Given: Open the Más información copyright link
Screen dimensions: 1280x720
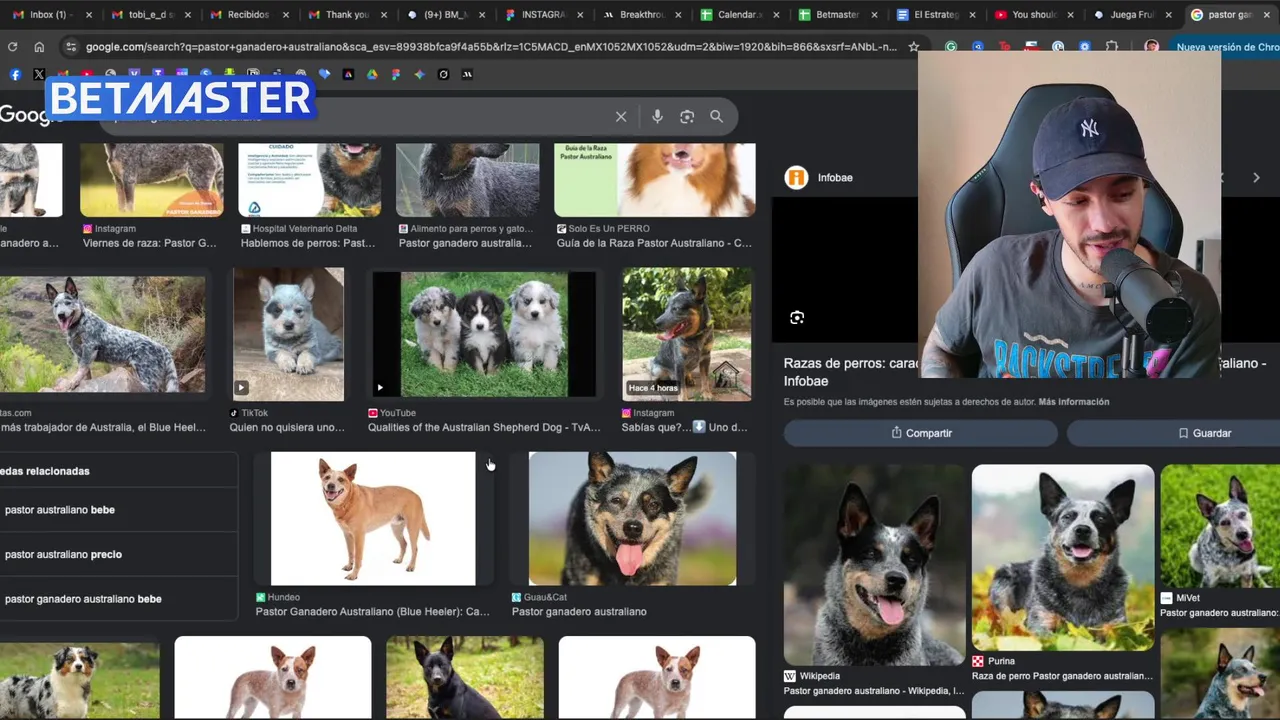Looking at the screenshot, I should pyautogui.click(x=1073, y=402).
